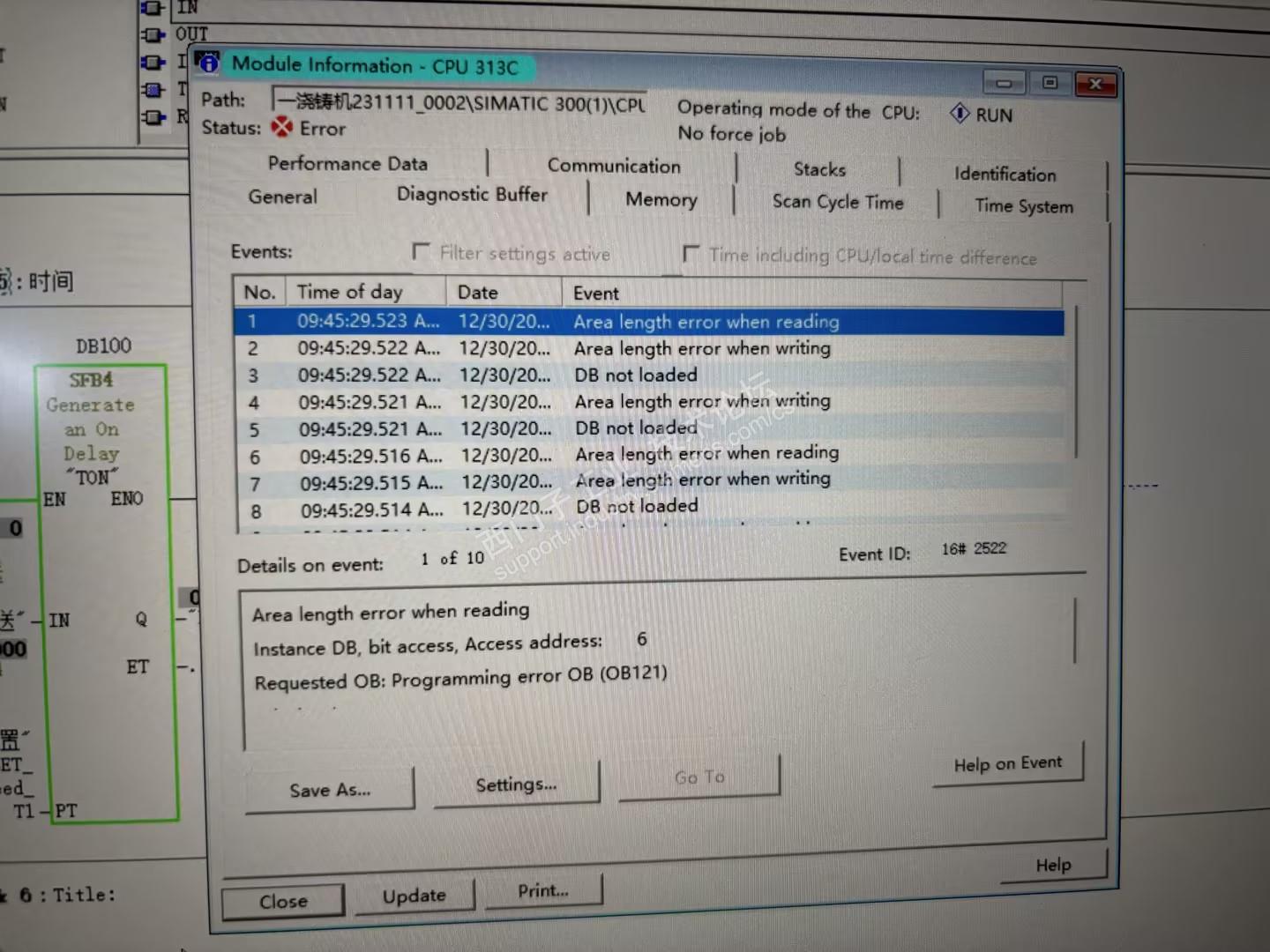Image resolution: width=1270 pixels, height=952 pixels.
Task: Click the Requested OB: Programming error OB (OB121) line
Action: pyautogui.click(x=460, y=678)
